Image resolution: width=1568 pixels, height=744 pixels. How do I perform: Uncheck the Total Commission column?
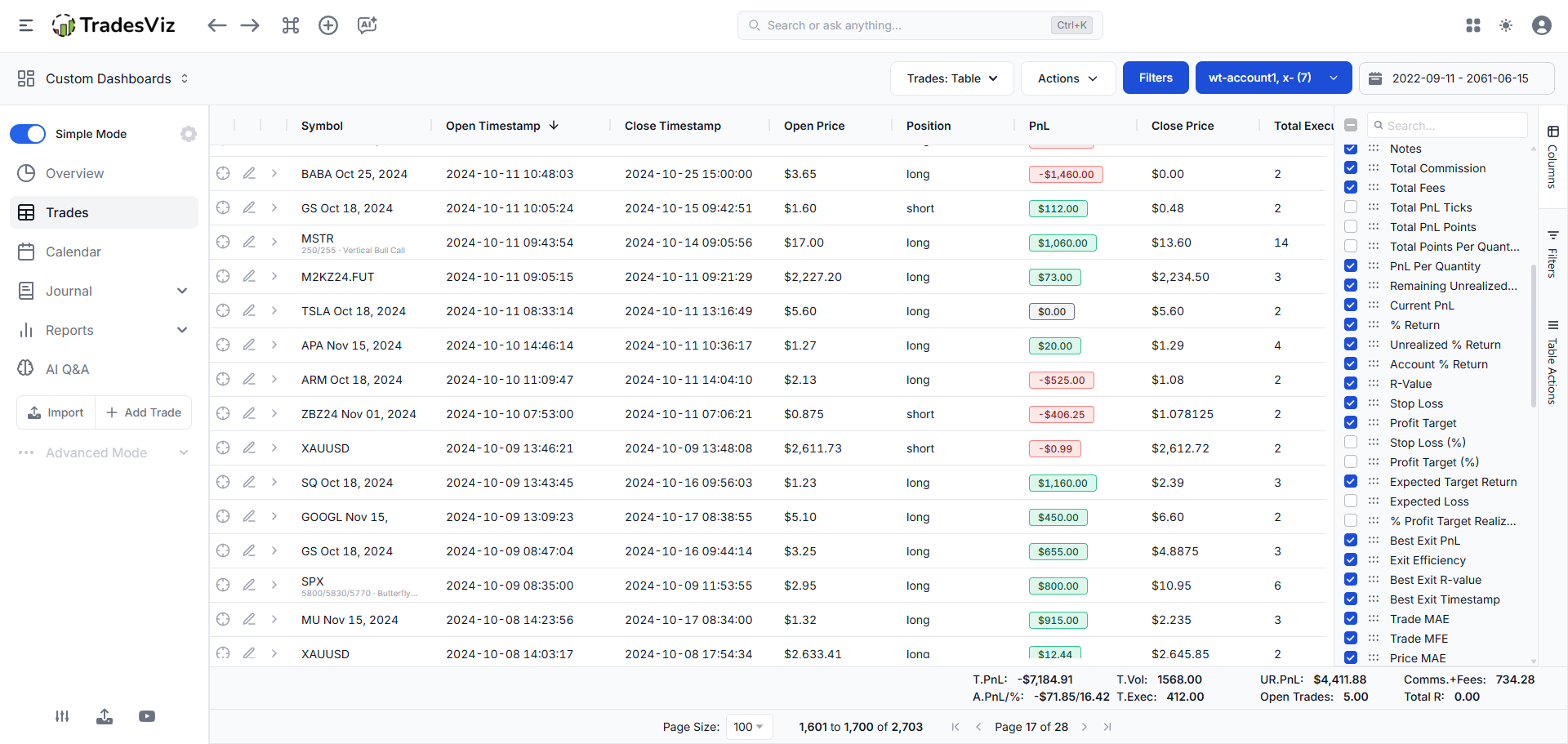[1351, 168]
